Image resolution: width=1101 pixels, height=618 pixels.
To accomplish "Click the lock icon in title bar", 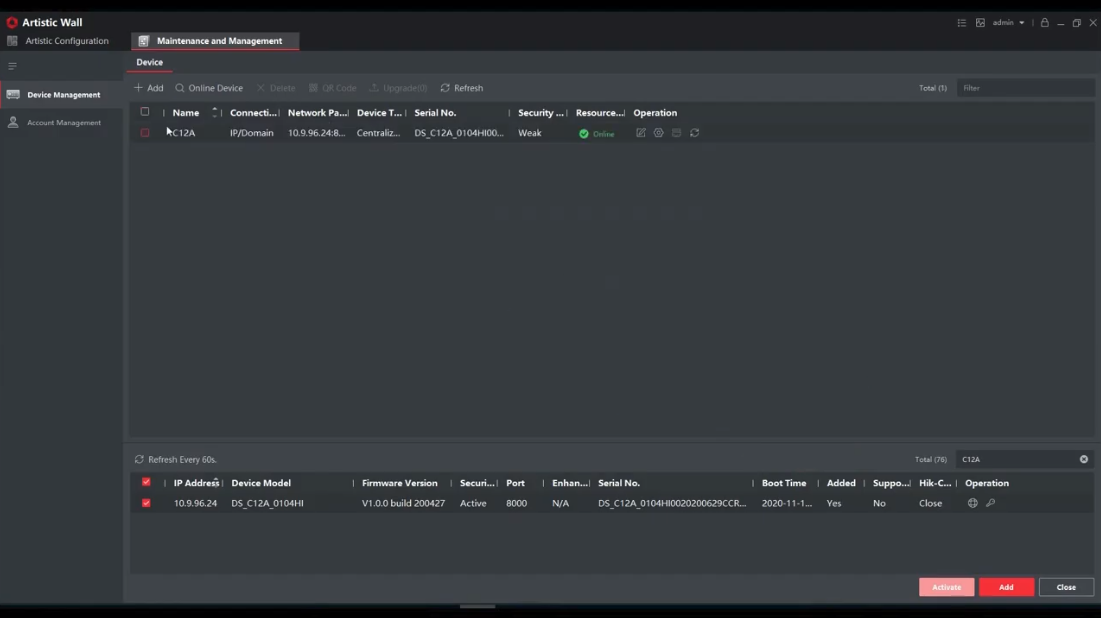I will [x=1044, y=23].
